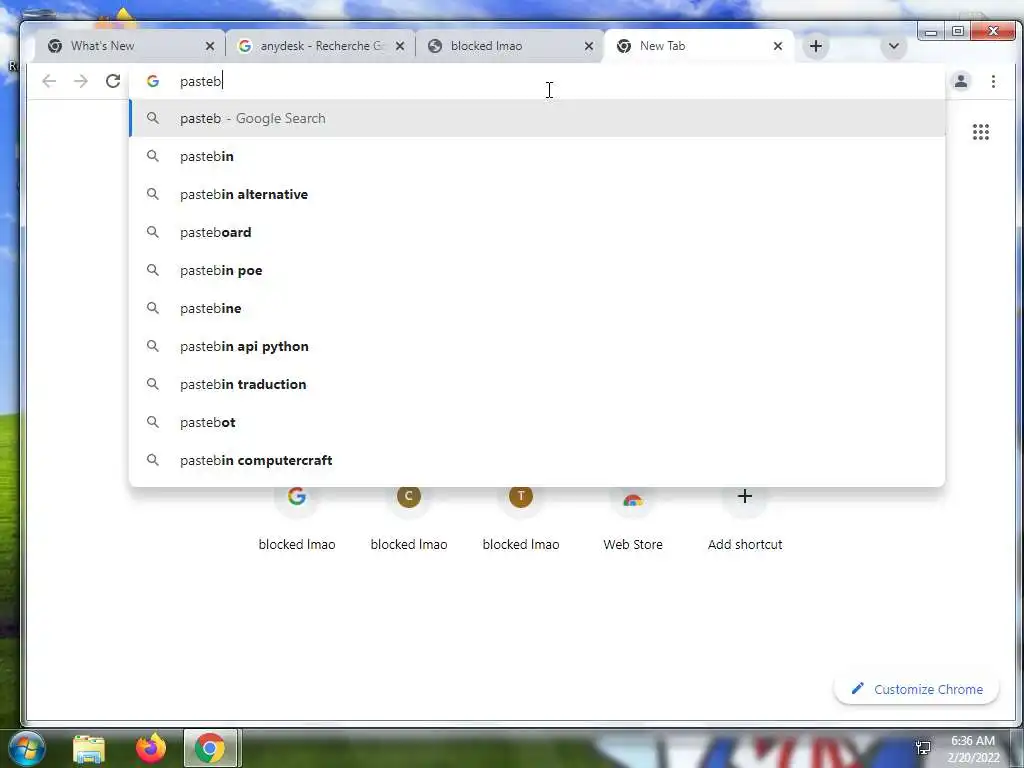
Task: Choose the pastebin api python suggestion
Action: click(537, 346)
